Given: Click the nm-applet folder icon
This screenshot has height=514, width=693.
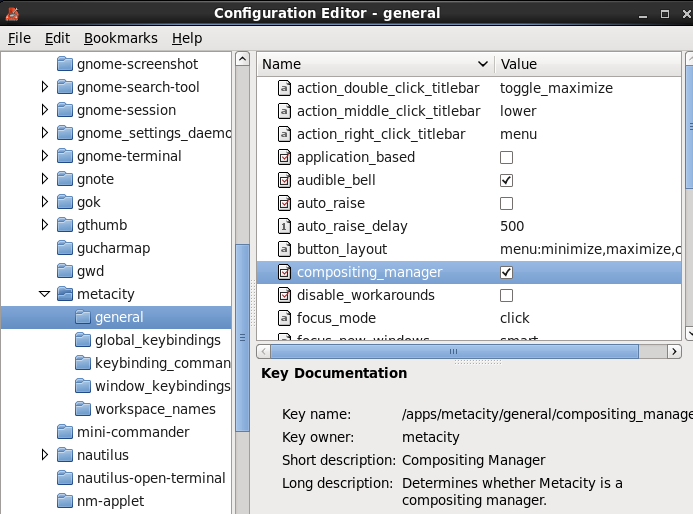Looking at the screenshot, I should point(65,501).
